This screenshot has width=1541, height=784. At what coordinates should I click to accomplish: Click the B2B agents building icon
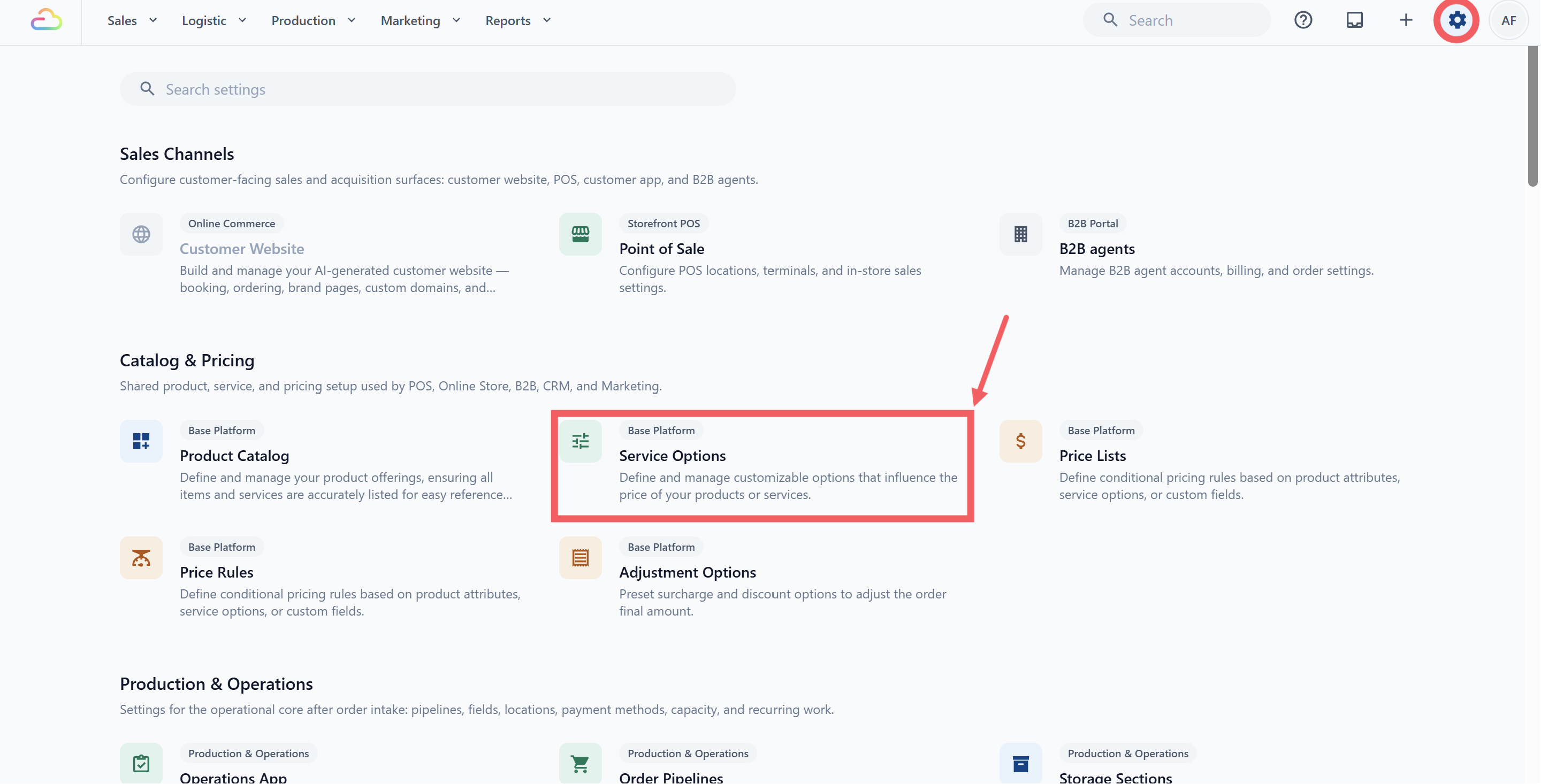[1020, 234]
